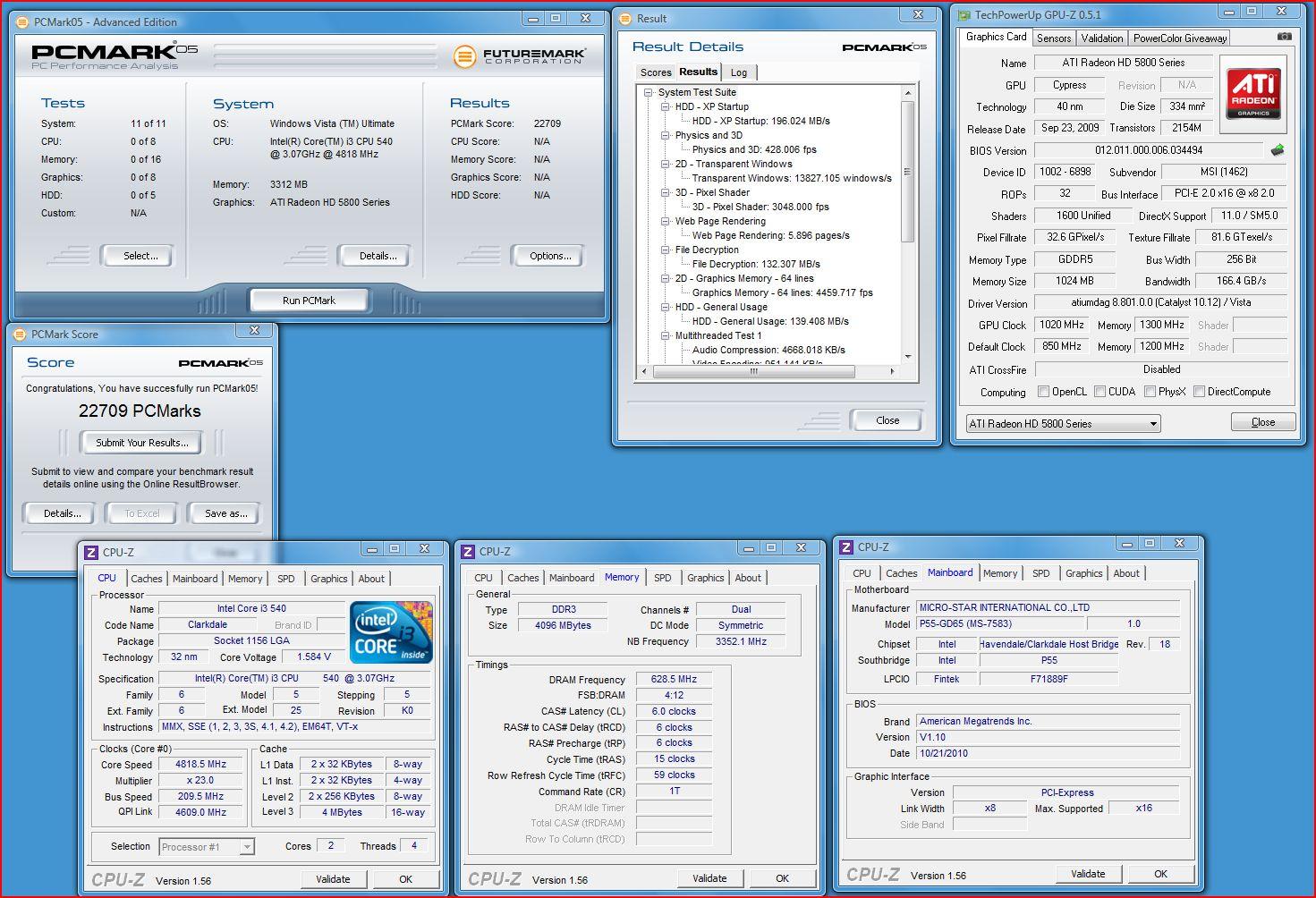
Task: Click the GPU Clock field showing 1020 MHz
Action: point(1062,325)
